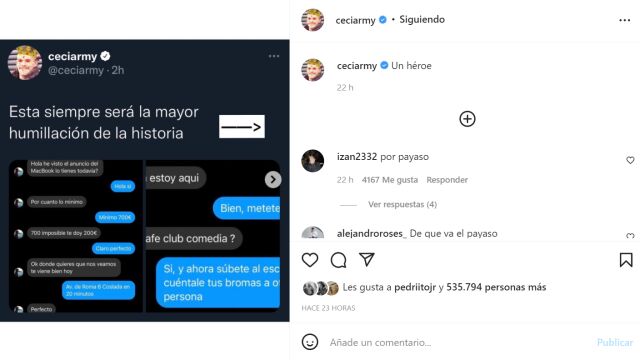The image size is (640, 360).
Task: Share the post via paper plane icon
Action: (367, 260)
